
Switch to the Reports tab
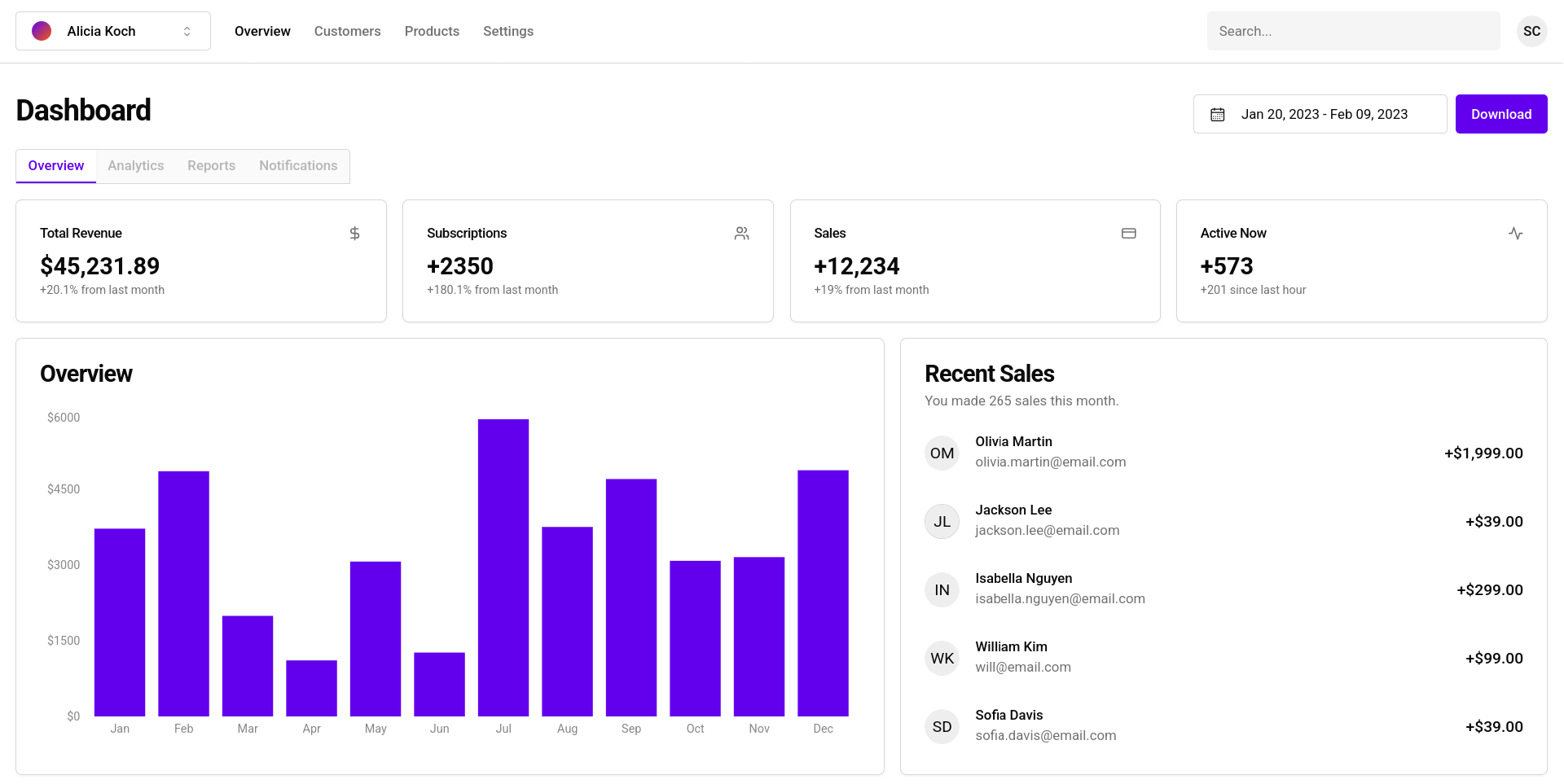pos(212,166)
